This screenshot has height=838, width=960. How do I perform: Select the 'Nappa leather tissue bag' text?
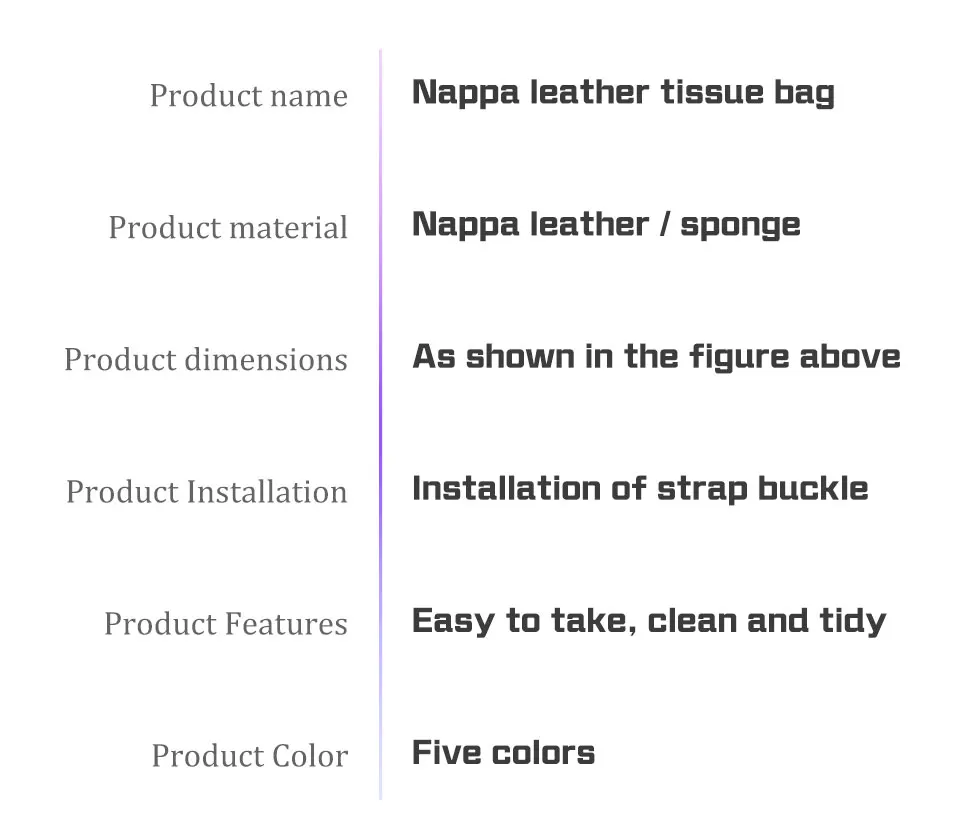(623, 94)
